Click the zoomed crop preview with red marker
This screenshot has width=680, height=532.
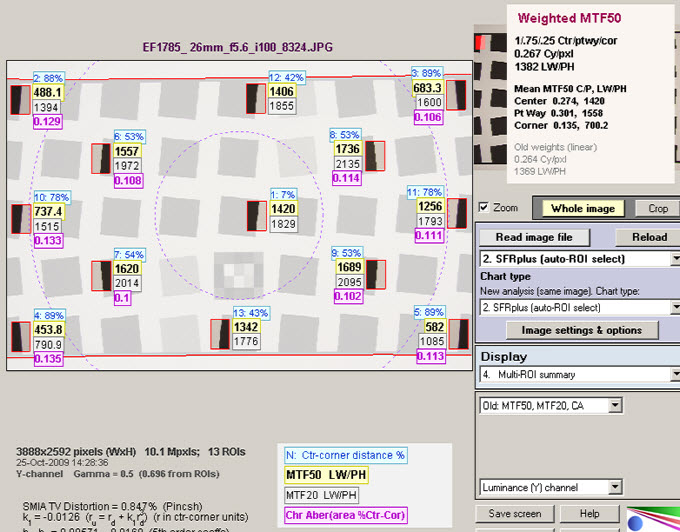(490, 95)
